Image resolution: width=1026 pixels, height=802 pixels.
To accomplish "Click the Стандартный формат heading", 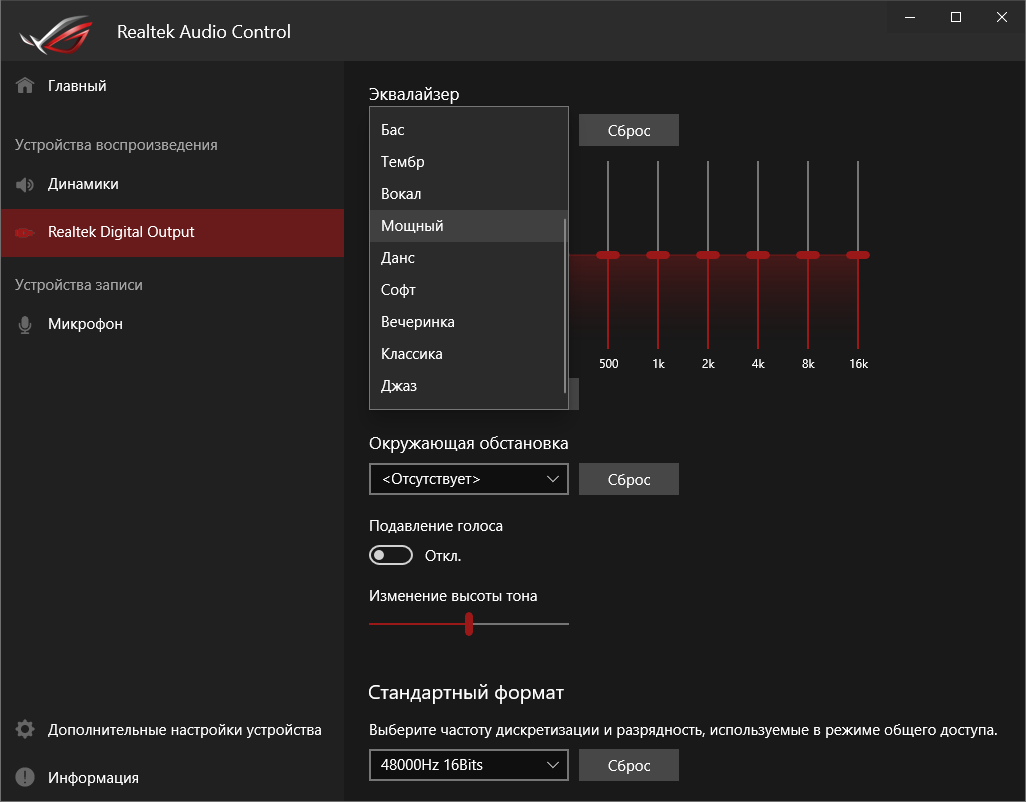I will [466, 692].
